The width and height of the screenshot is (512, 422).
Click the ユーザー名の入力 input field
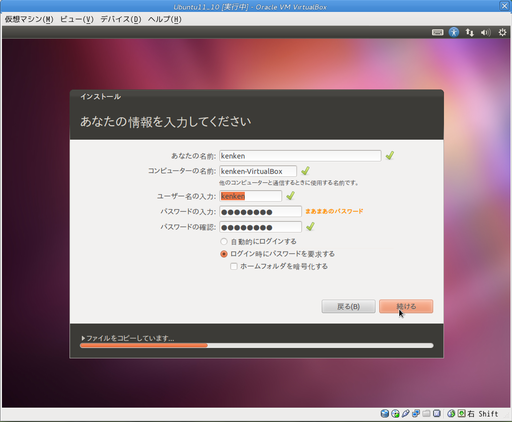(x=251, y=196)
